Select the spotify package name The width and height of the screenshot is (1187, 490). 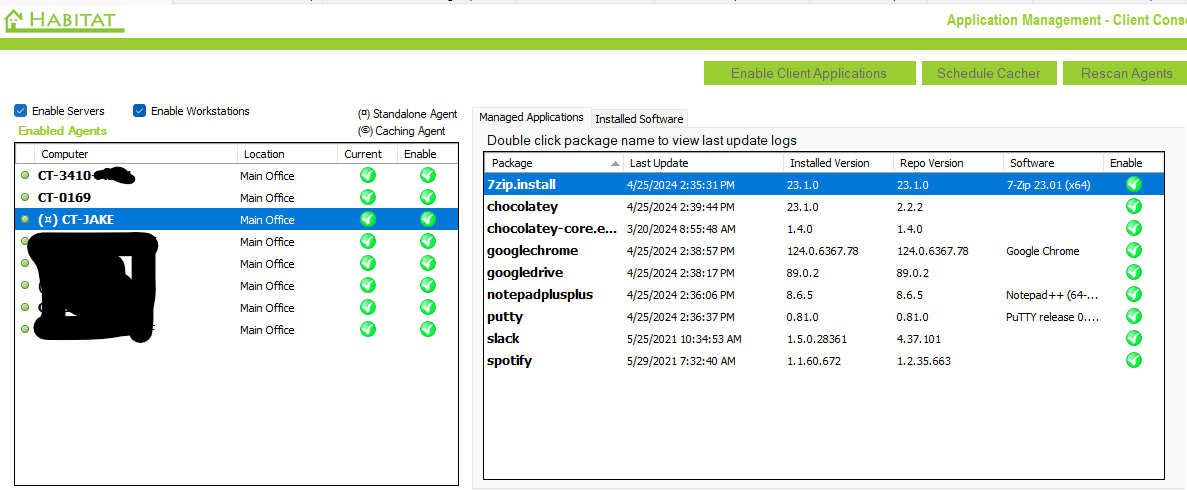pos(509,360)
